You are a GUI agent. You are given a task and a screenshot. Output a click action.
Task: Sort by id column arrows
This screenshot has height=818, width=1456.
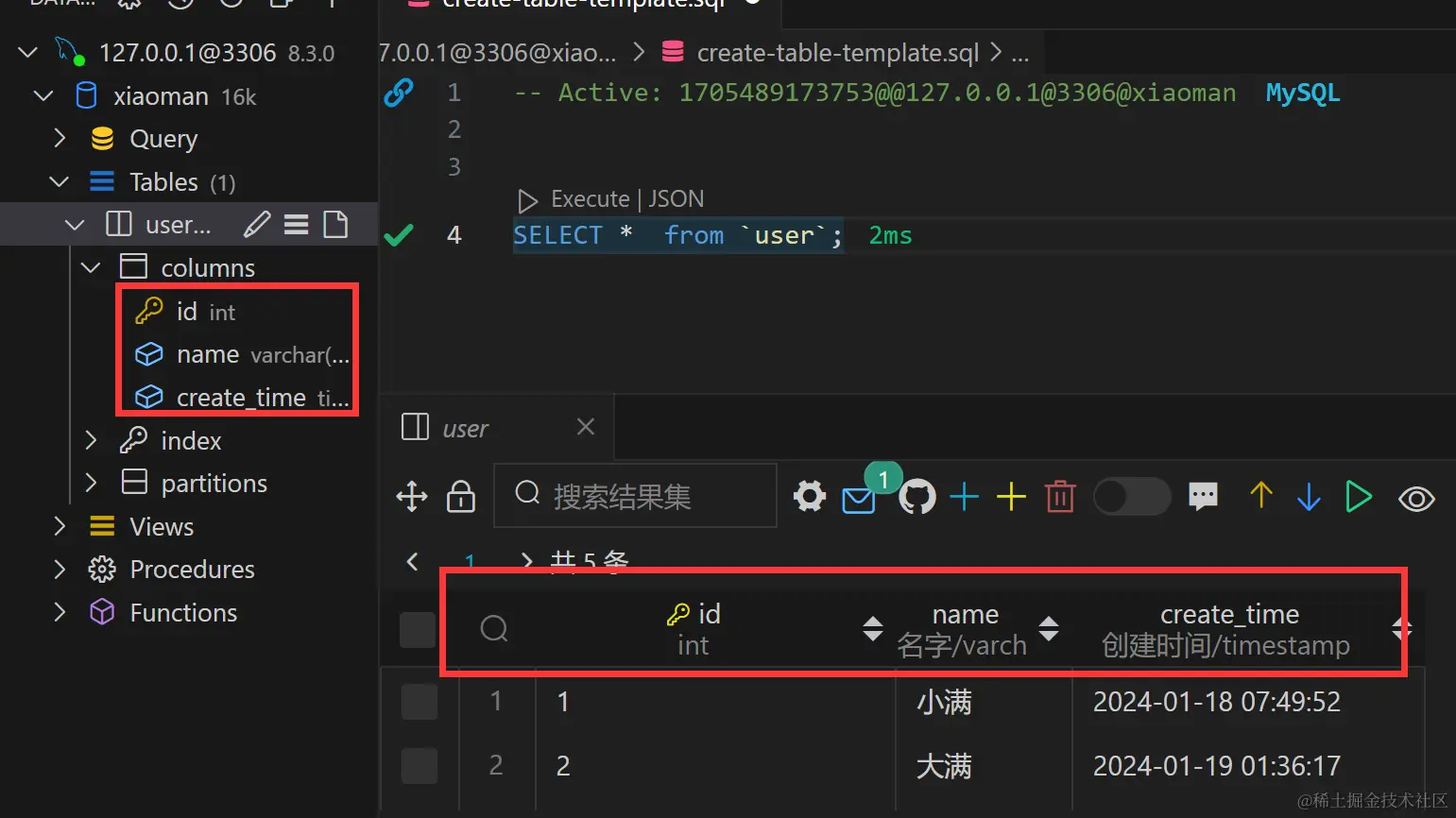click(873, 628)
